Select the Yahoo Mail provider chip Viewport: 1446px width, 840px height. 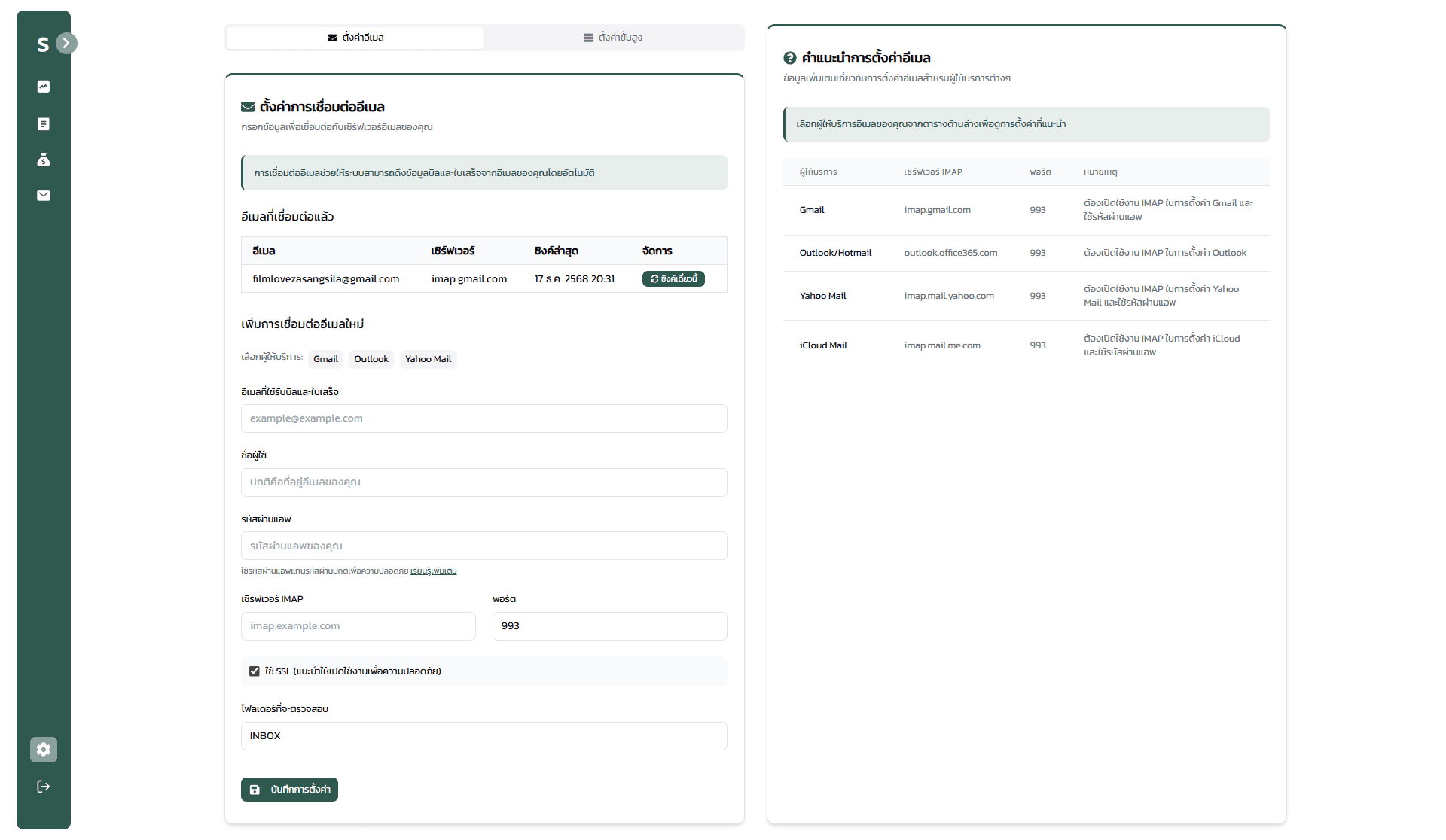(x=428, y=359)
